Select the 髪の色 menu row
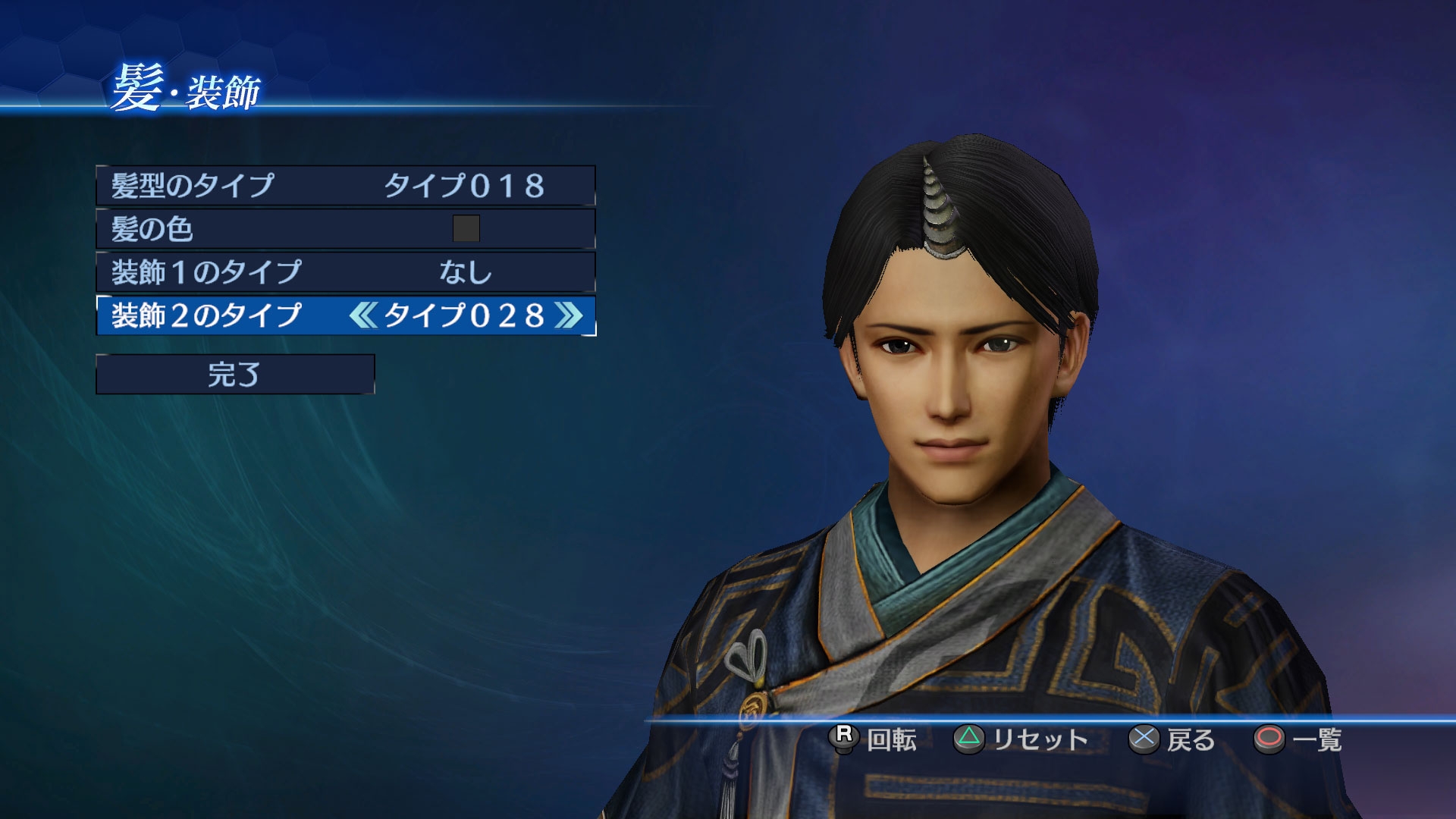Viewport: 1456px width, 819px height. pos(346,229)
